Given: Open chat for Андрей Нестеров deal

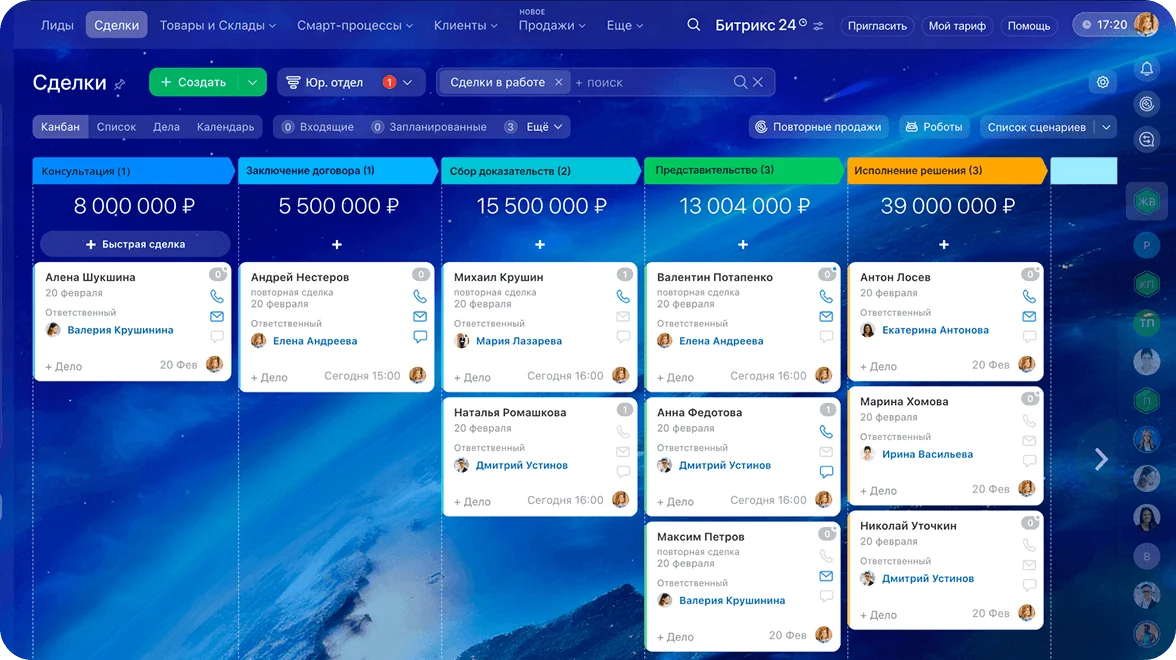Looking at the screenshot, I should 420,337.
